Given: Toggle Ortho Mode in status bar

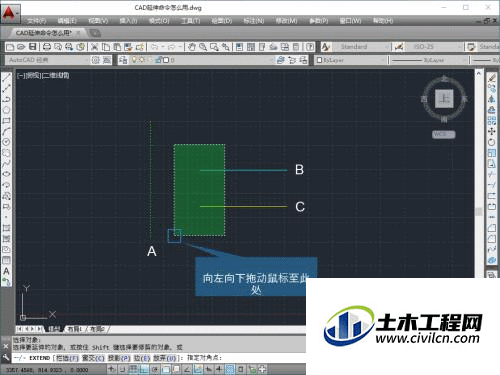Looking at the screenshot, I should pyautogui.click(x=144, y=369).
